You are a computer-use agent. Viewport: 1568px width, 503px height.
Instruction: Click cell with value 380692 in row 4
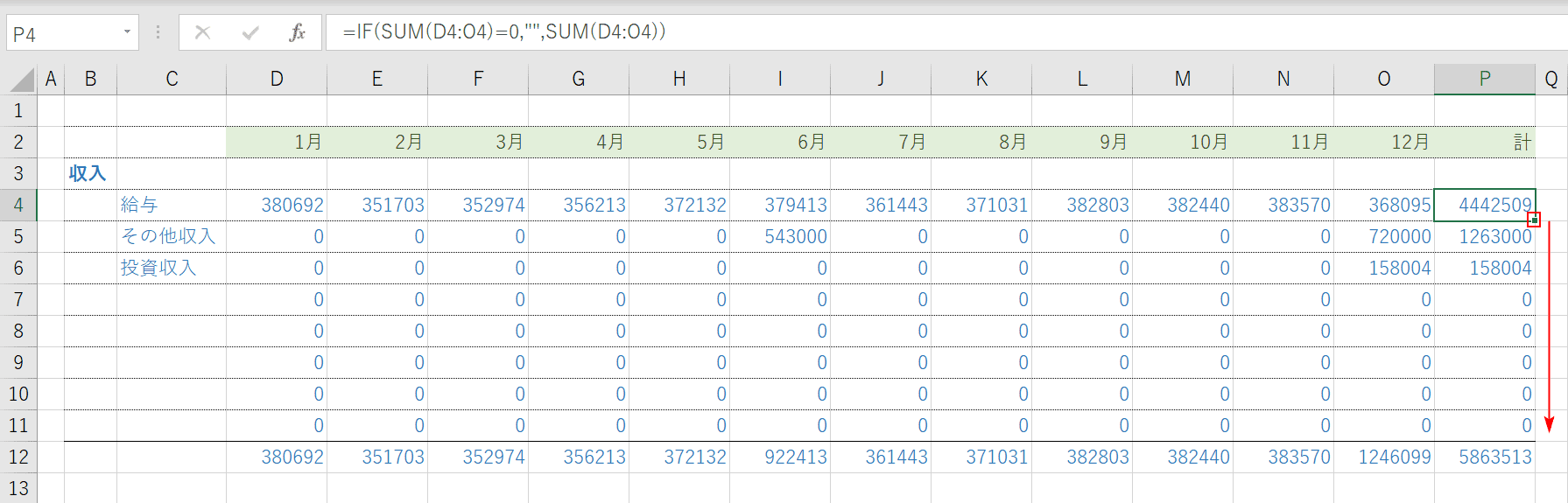point(277,205)
